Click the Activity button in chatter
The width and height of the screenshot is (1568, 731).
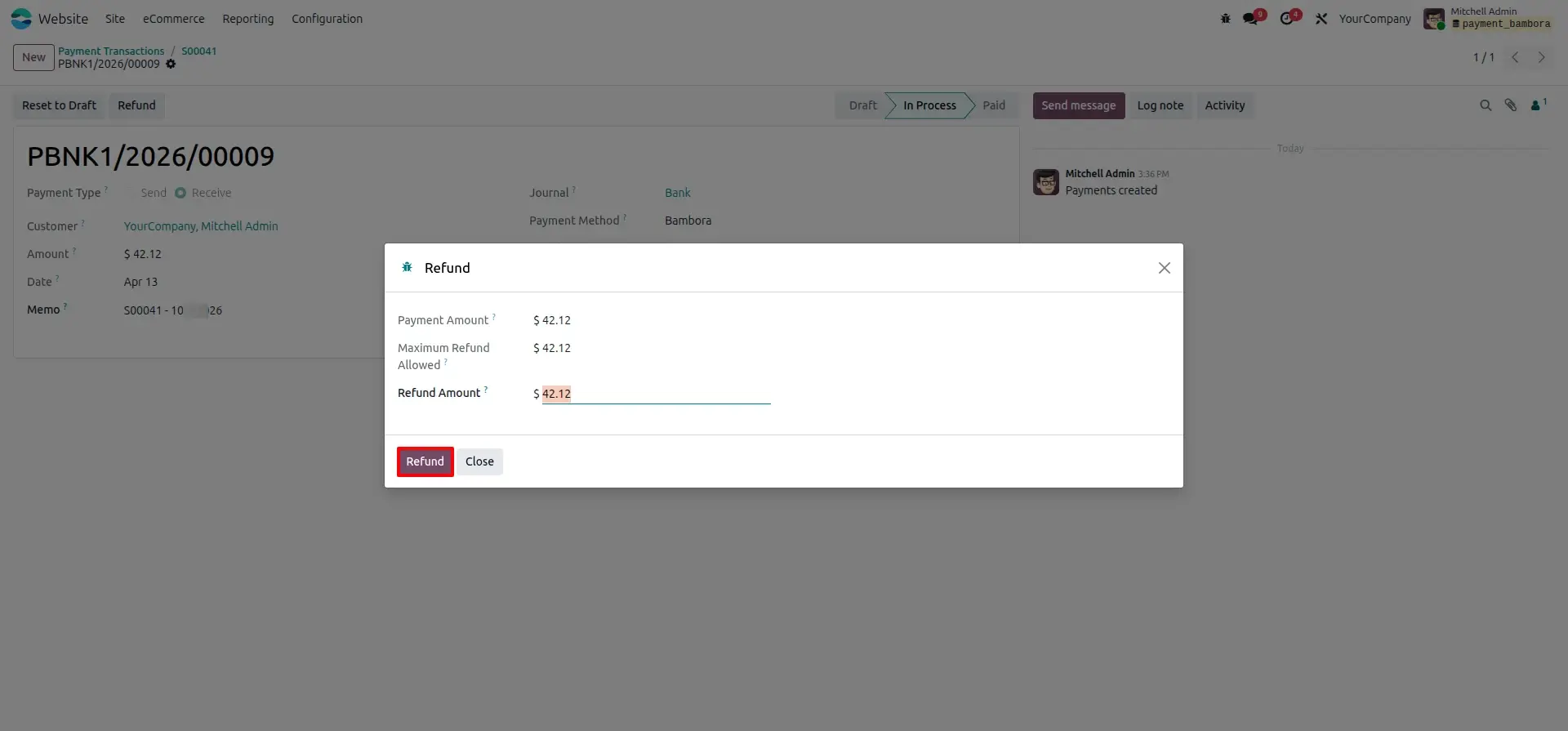(1225, 105)
